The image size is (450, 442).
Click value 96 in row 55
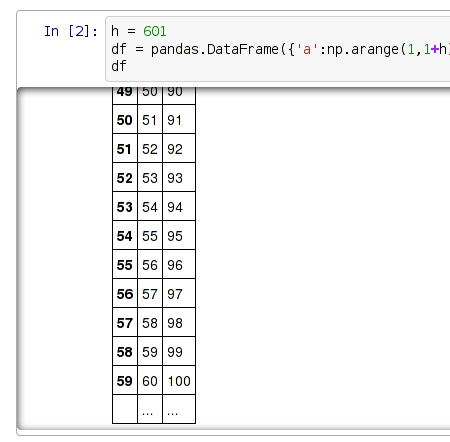179,264
